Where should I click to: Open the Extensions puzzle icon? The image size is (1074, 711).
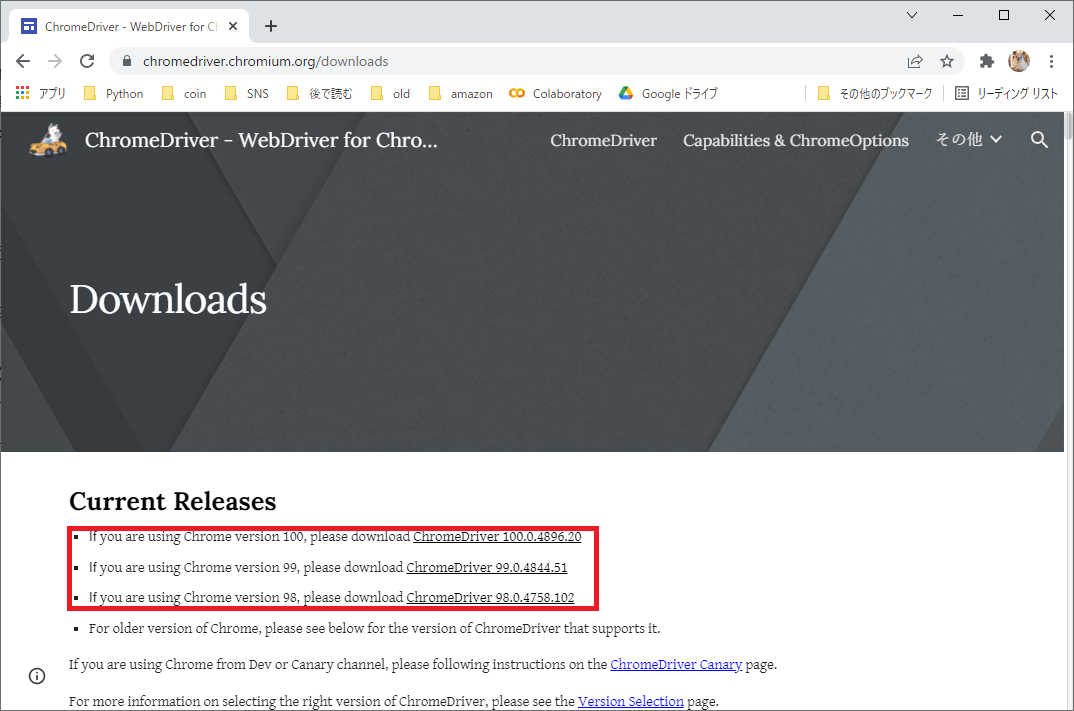986,62
